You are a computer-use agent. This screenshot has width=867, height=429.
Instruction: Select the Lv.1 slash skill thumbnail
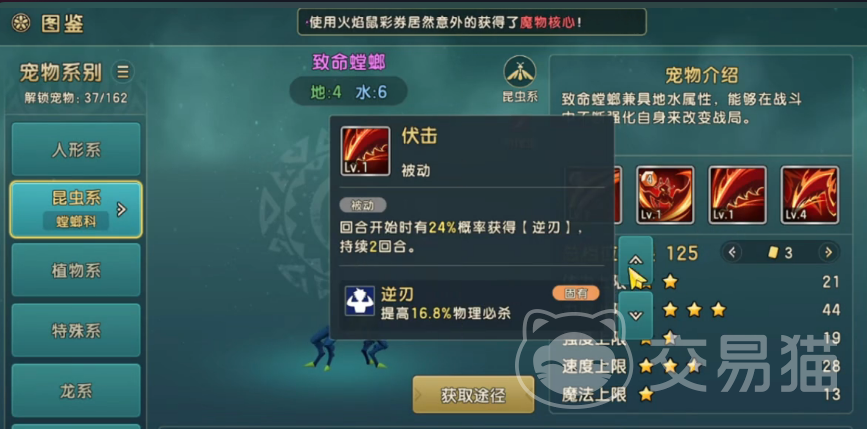(738, 195)
